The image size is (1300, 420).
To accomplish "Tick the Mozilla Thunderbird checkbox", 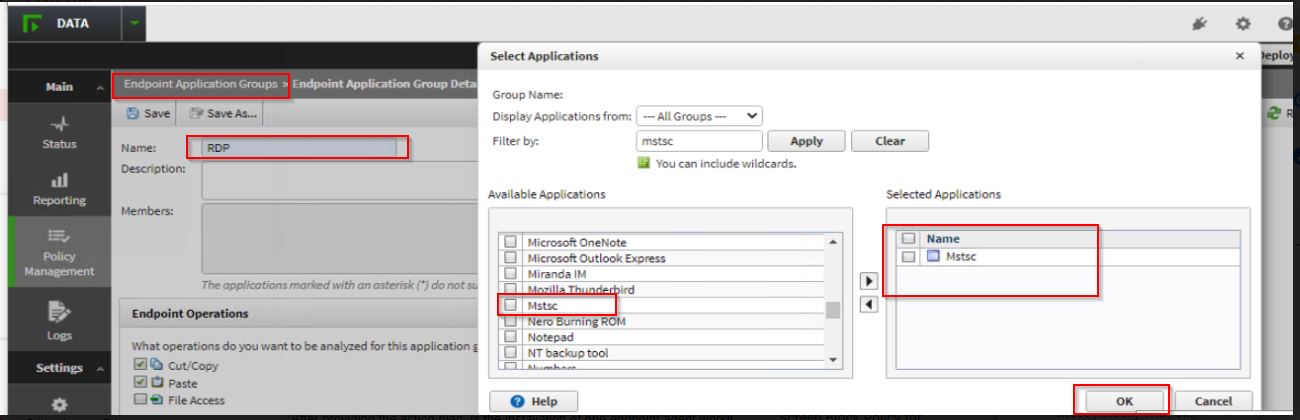I will coord(511,290).
